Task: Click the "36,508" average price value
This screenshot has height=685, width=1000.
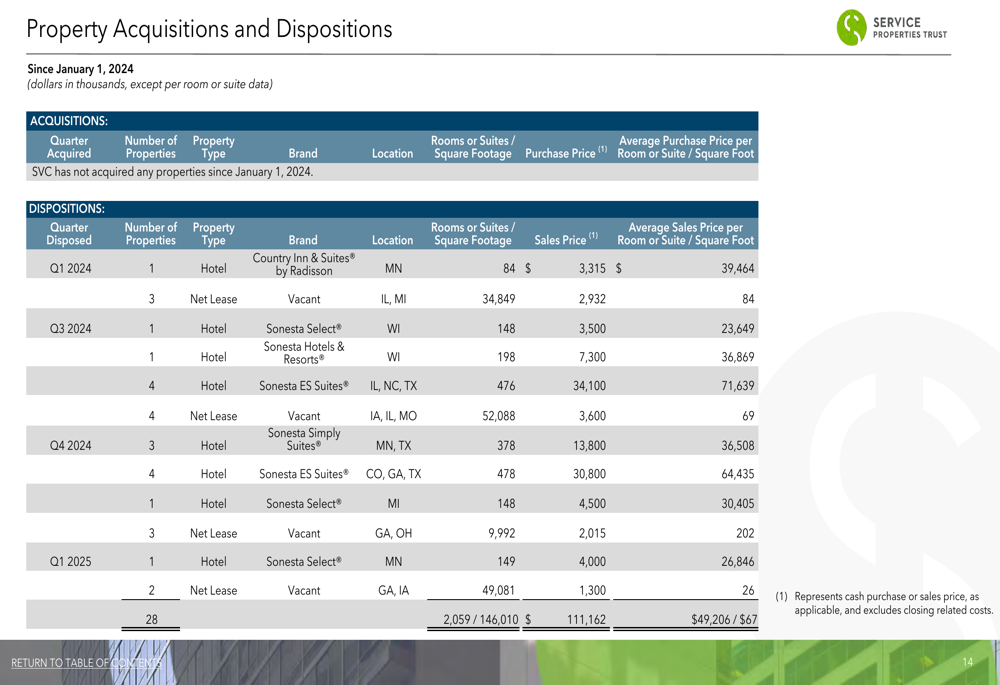Action: [x=738, y=445]
